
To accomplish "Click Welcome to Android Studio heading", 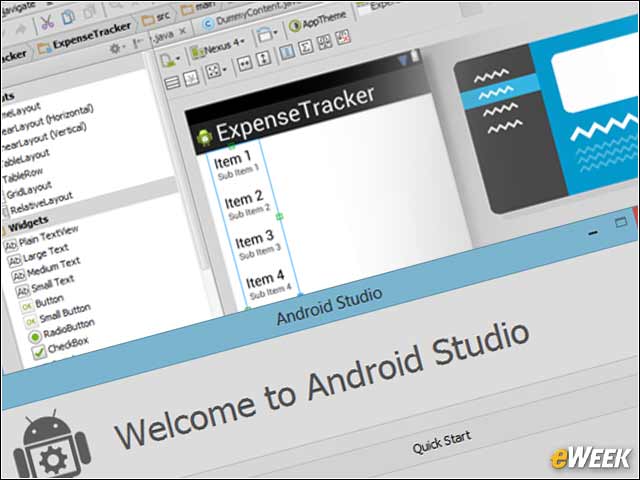I will click(322, 386).
